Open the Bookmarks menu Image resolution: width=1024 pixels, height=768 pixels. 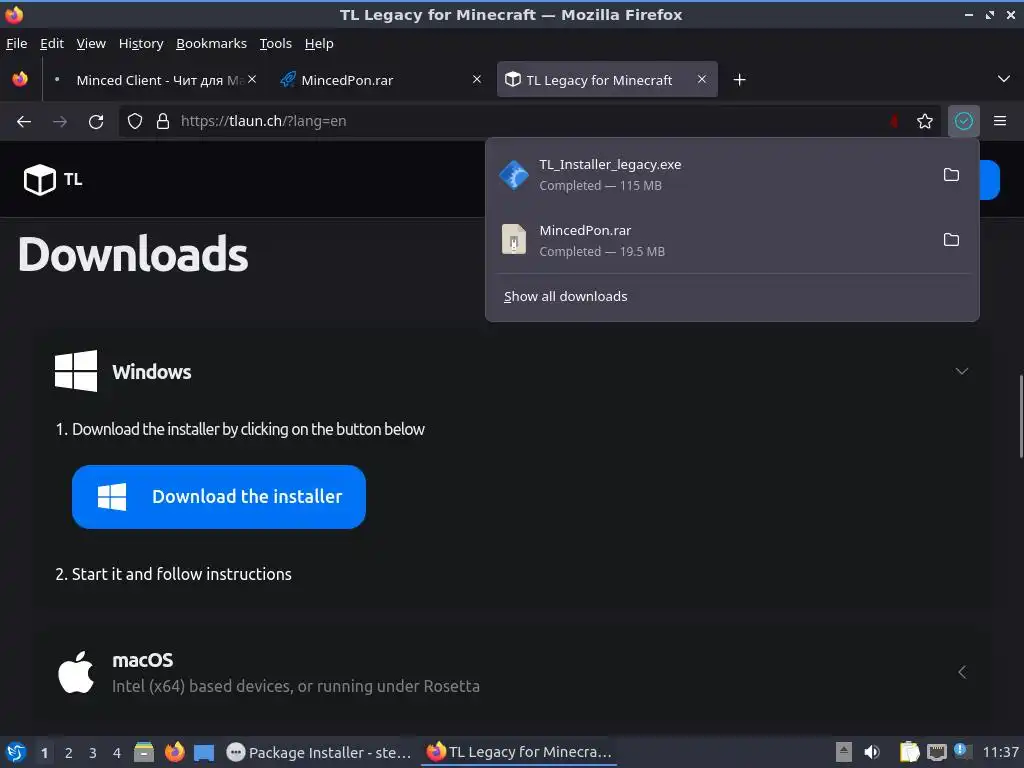[x=211, y=44]
